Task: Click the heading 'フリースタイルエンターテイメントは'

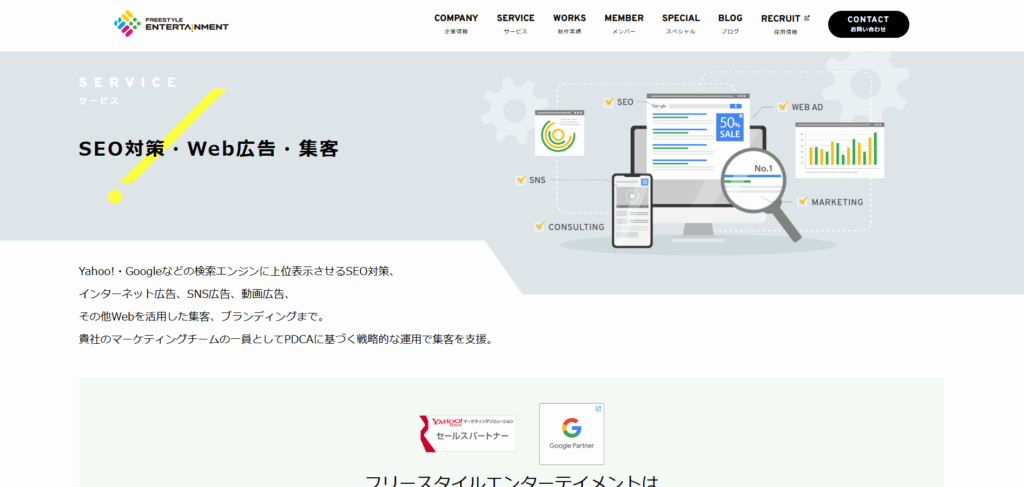Action: [511, 481]
